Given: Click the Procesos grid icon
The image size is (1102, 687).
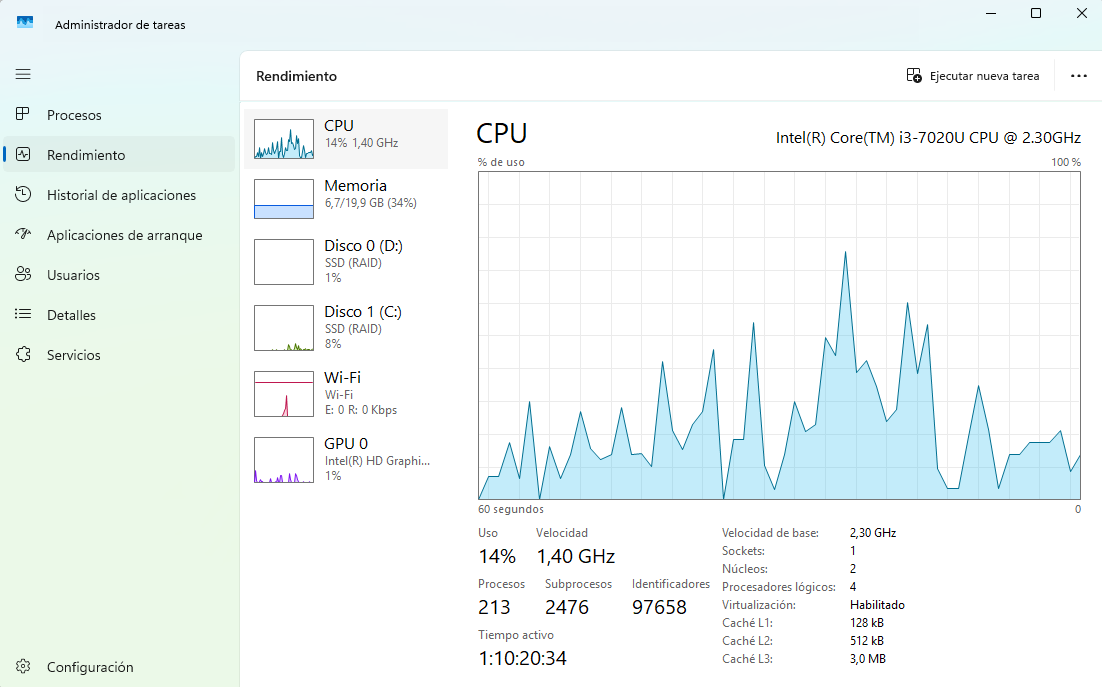Looking at the screenshot, I should (x=23, y=114).
